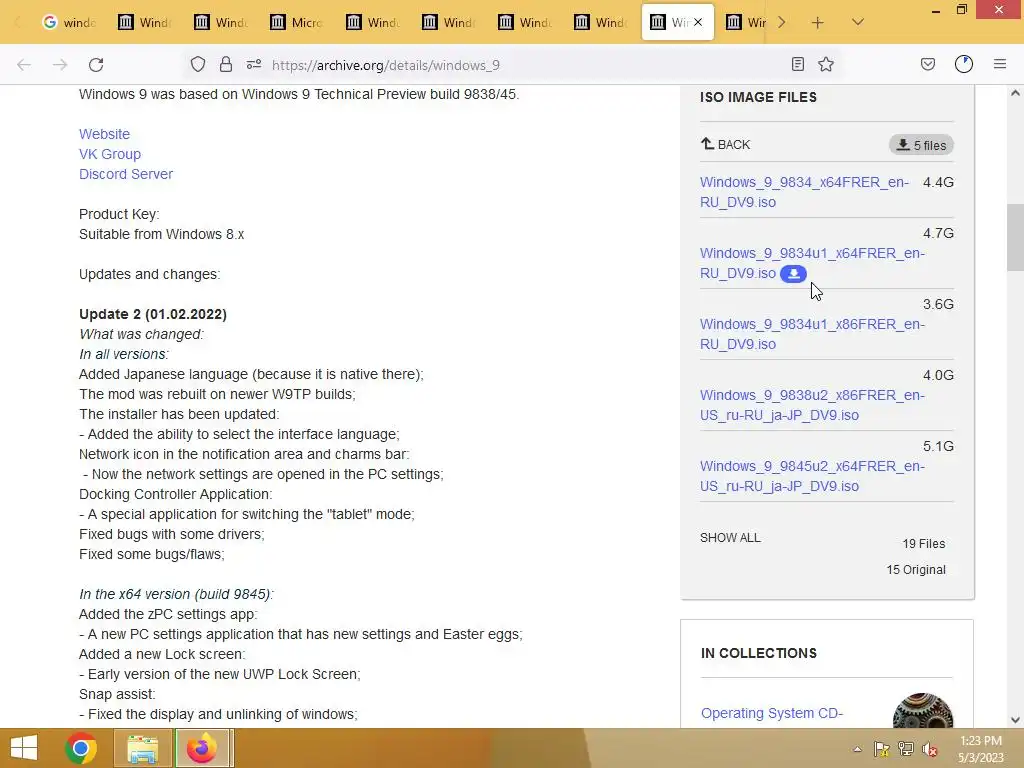Toggle Reader View icon
1024x768 pixels.
(x=797, y=64)
